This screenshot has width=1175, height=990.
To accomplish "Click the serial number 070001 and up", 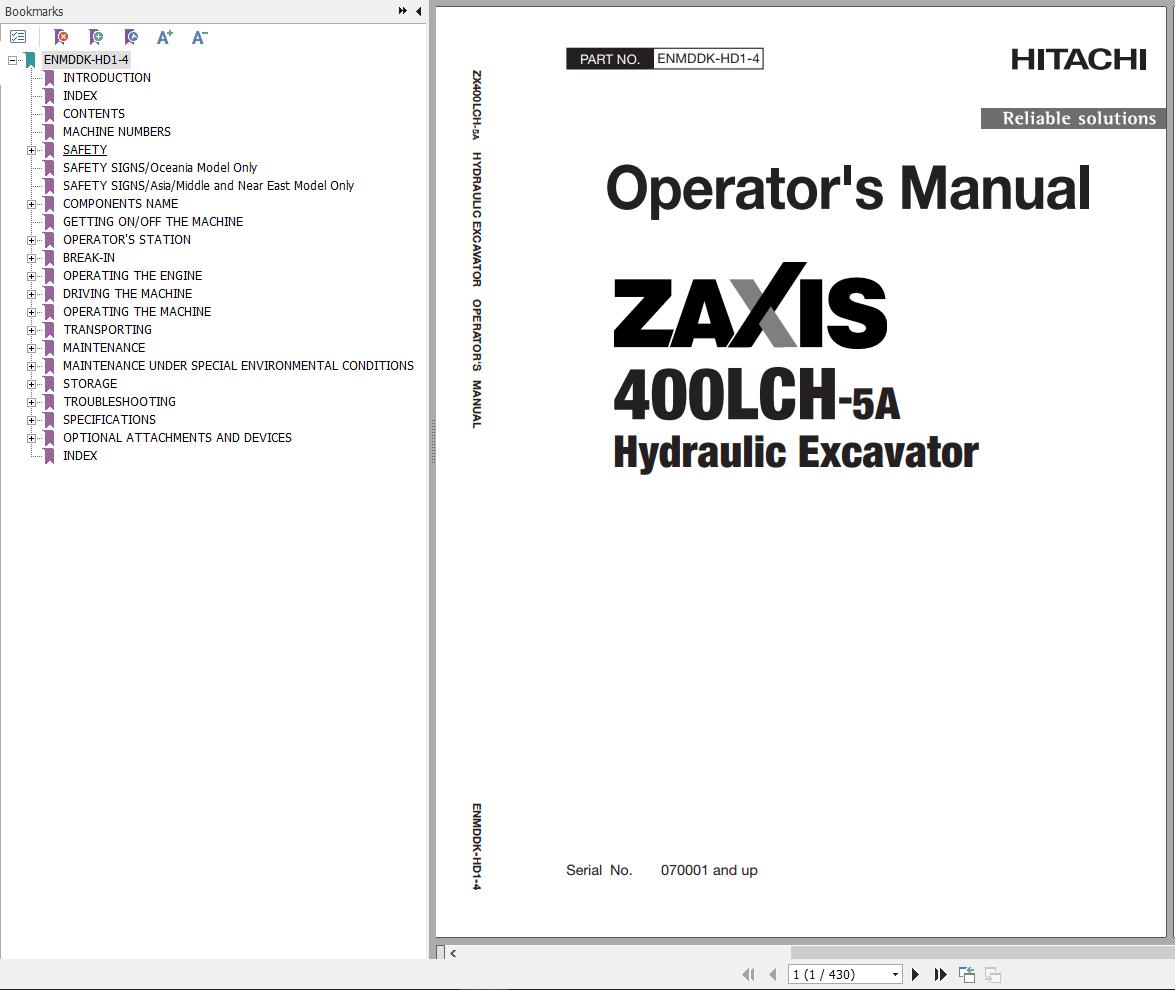I will pos(709,870).
